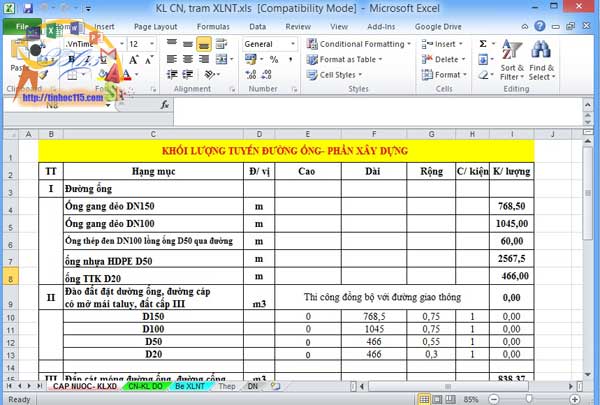
Task: Save workbook from quick access toolbar
Action: 26,8
